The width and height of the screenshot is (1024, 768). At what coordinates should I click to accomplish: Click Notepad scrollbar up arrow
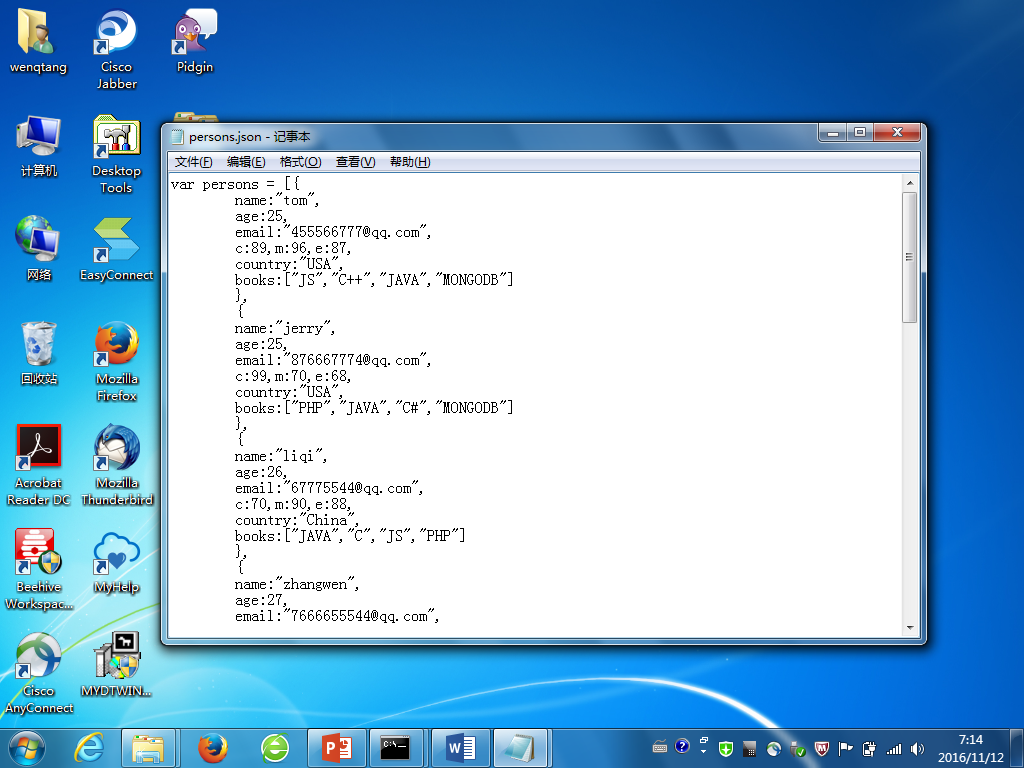(909, 183)
